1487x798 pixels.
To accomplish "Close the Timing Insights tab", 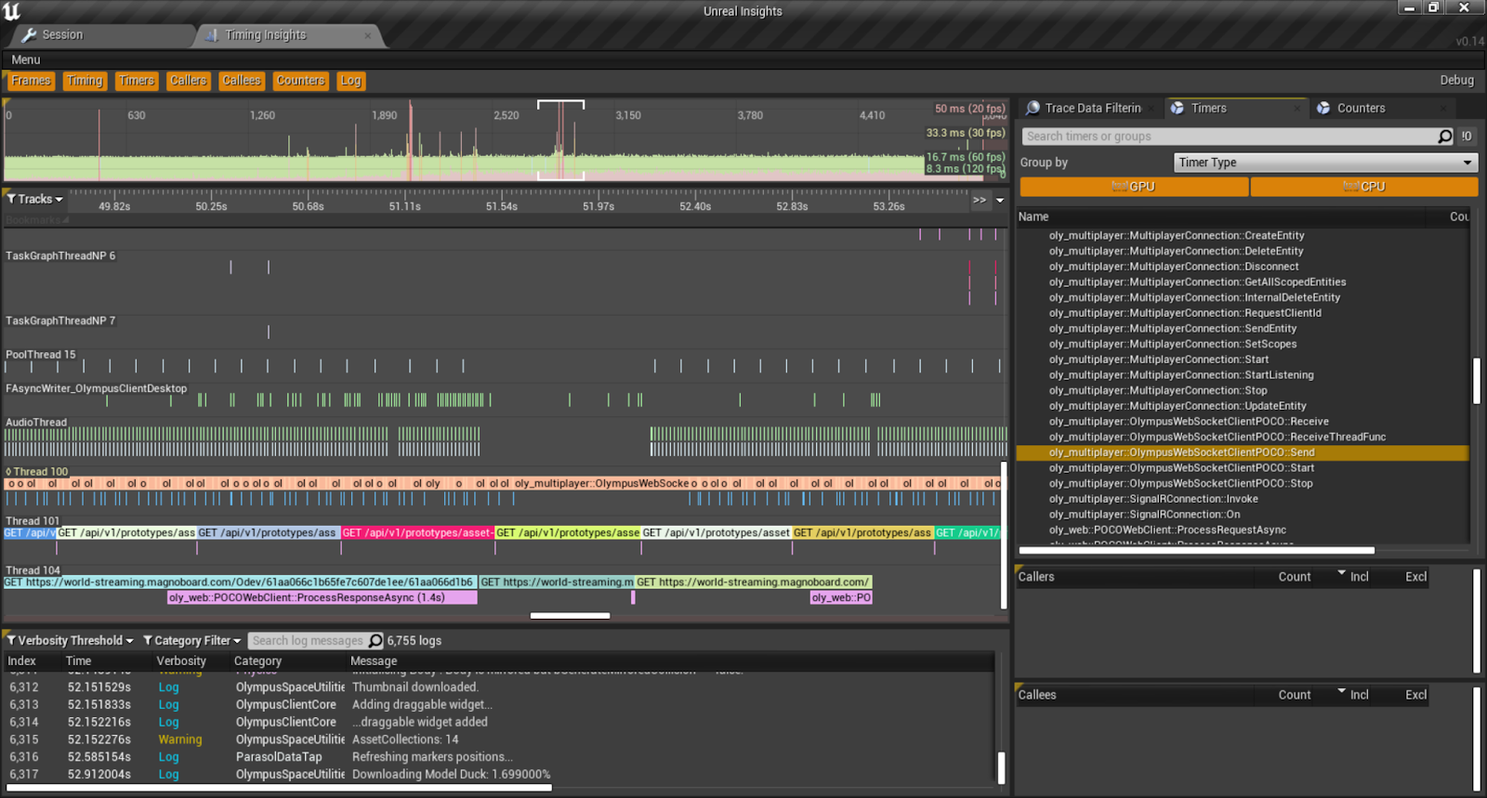I will [x=367, y=36].
